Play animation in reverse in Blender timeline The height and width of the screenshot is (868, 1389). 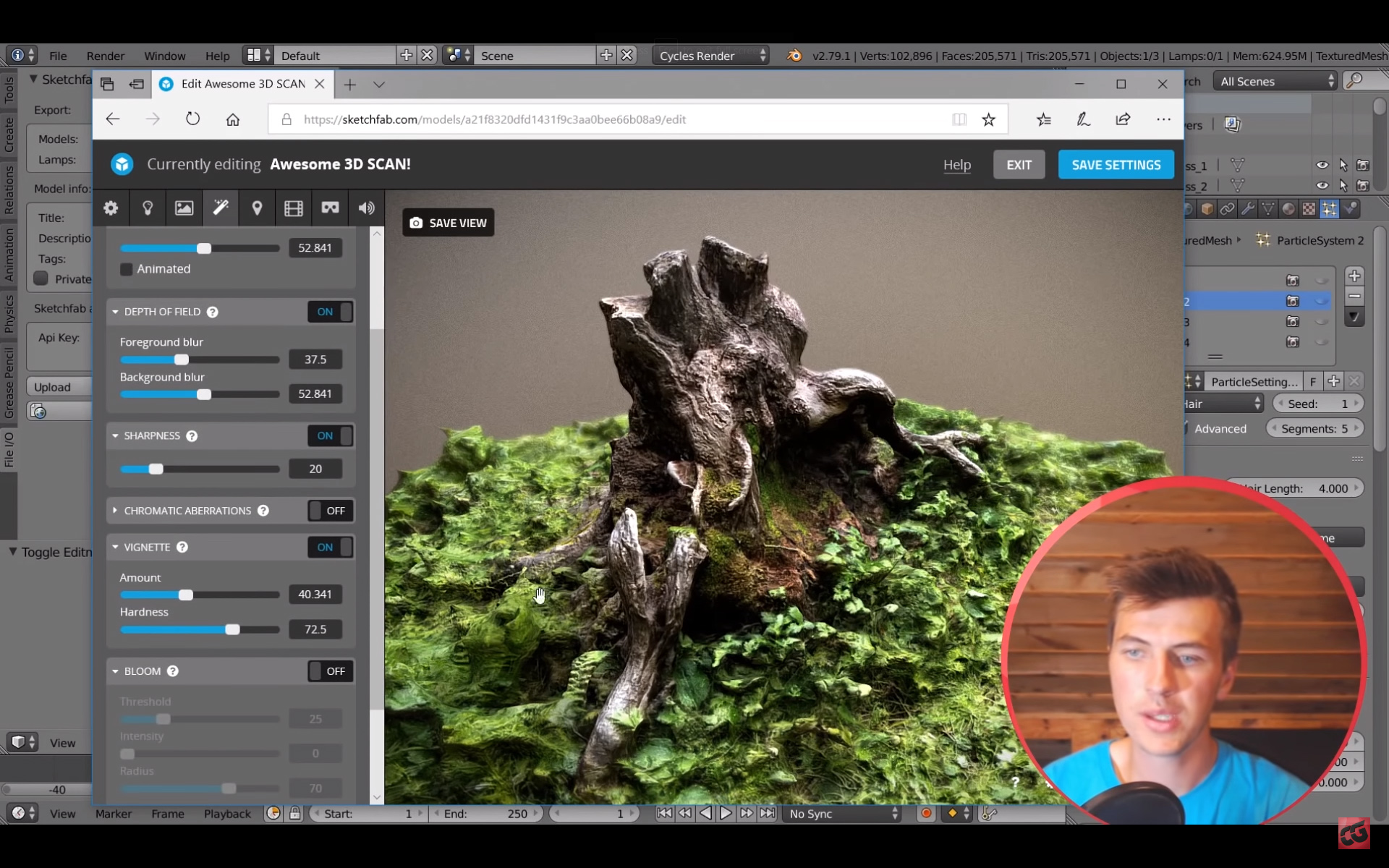705,814
